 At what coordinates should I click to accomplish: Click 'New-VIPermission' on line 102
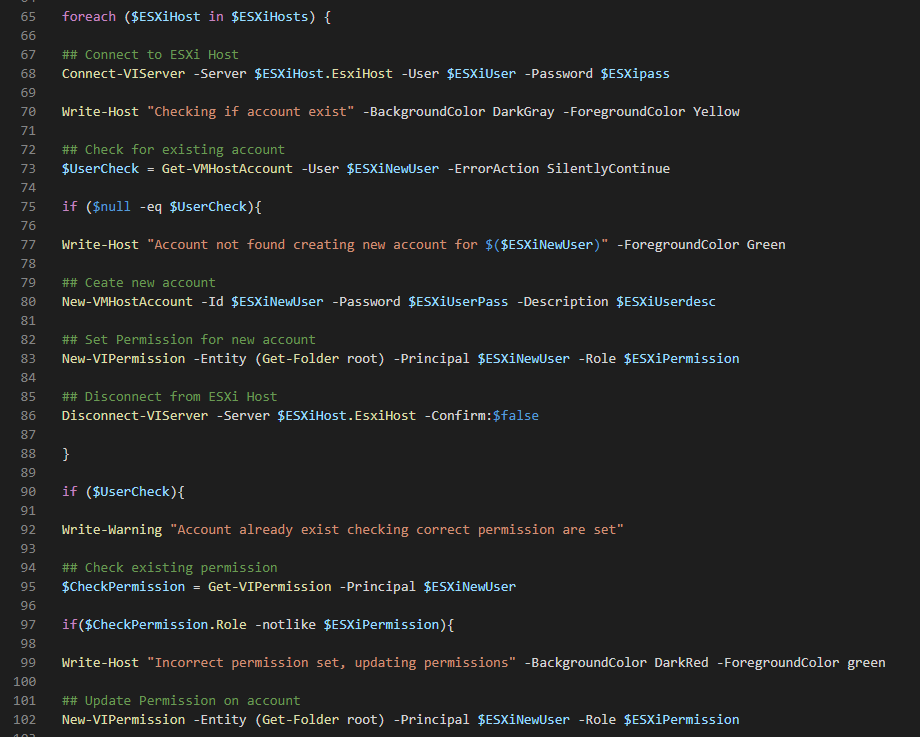click(123, 720)
